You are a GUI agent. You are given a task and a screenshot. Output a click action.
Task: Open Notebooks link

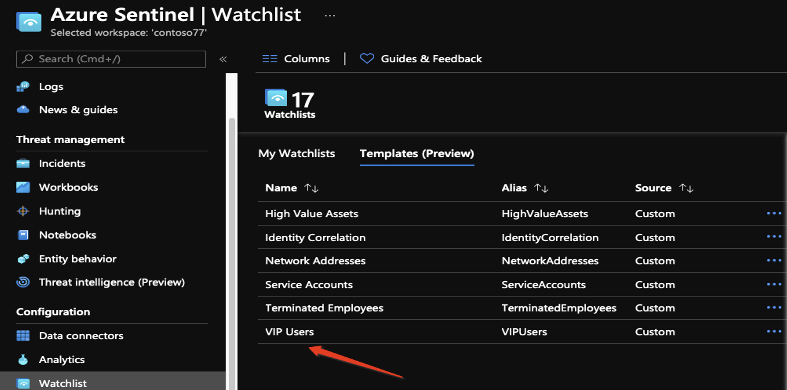tap(67, 235)
